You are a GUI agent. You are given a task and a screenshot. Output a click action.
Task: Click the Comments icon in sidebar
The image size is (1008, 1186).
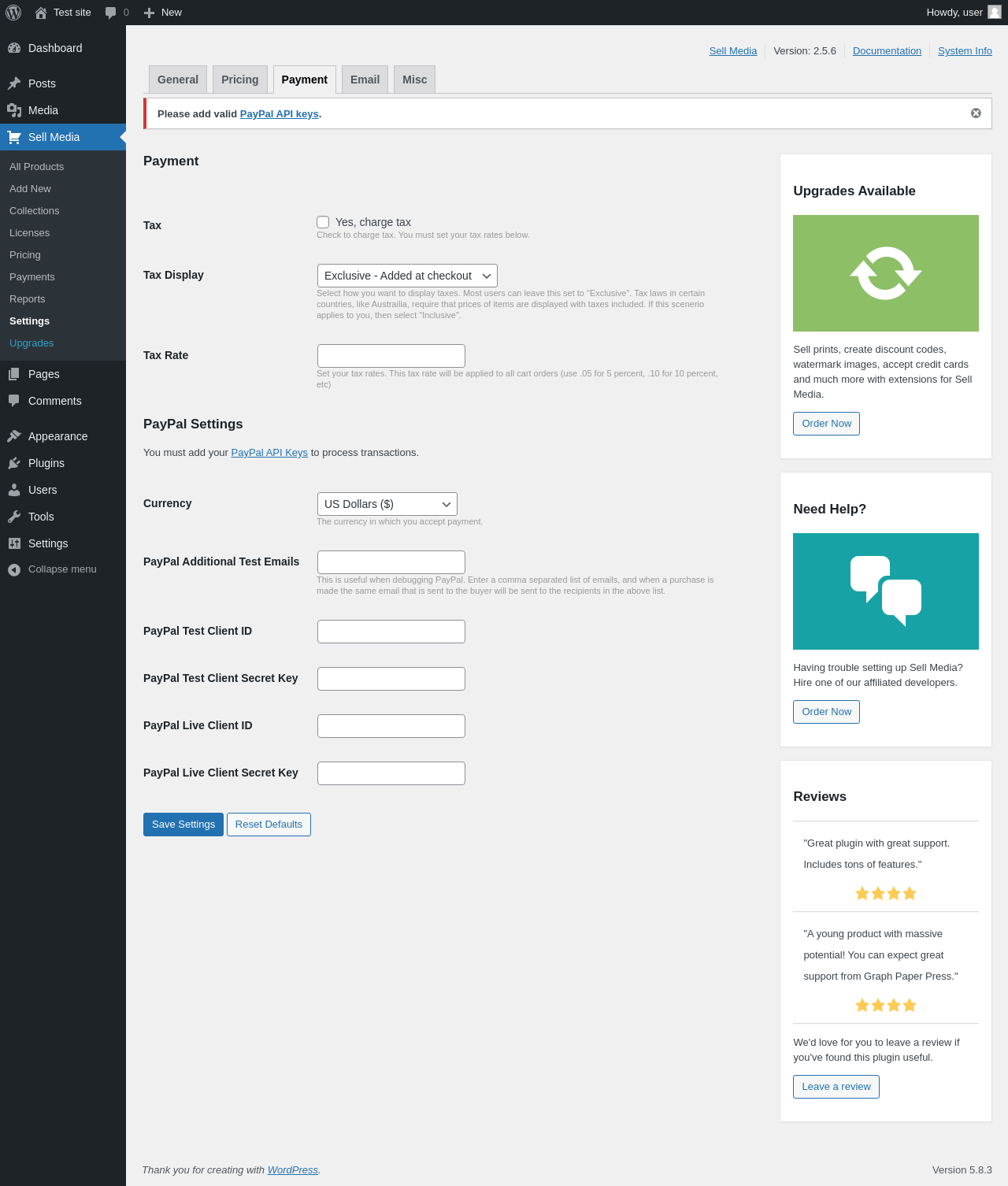point(14,401)
